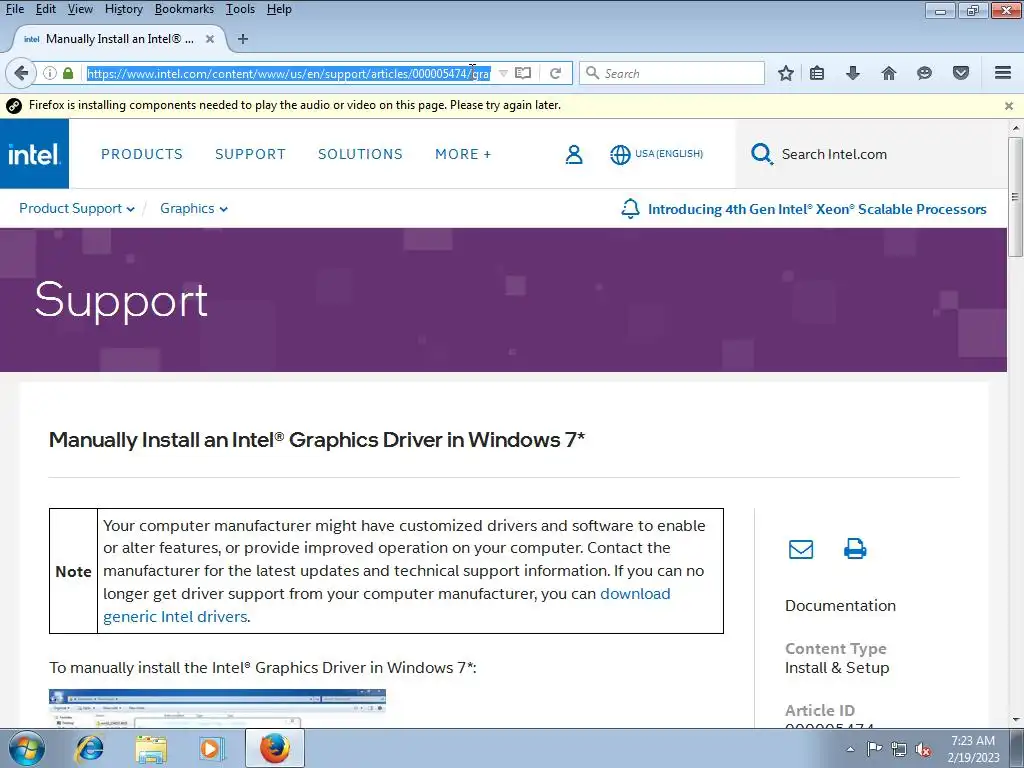Open Intel user account sign-in icon
The image size is (1024, 768).
(574, 154)
